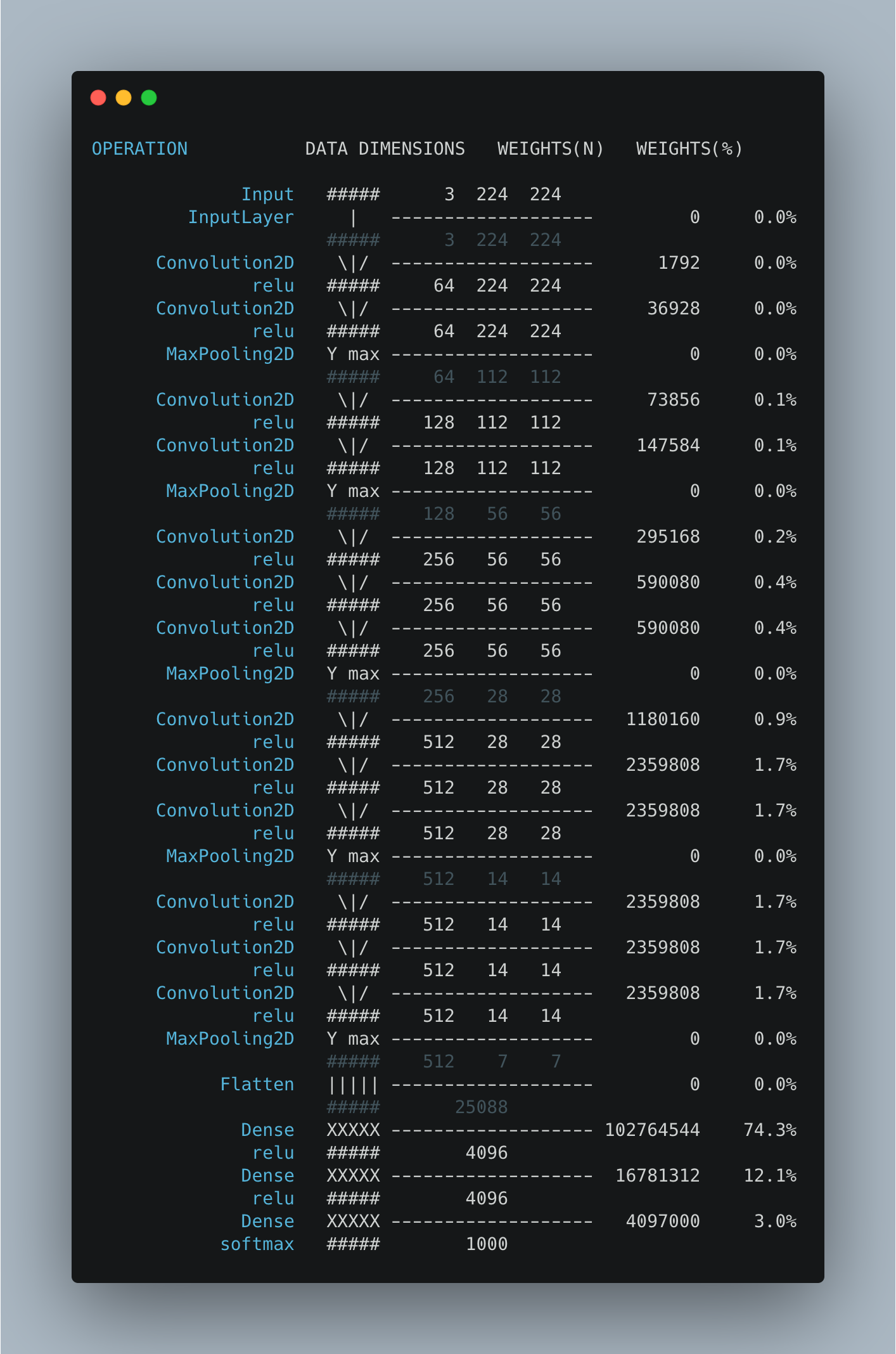Click the 74.3% weights percentage

click(x=770, y=1130)
